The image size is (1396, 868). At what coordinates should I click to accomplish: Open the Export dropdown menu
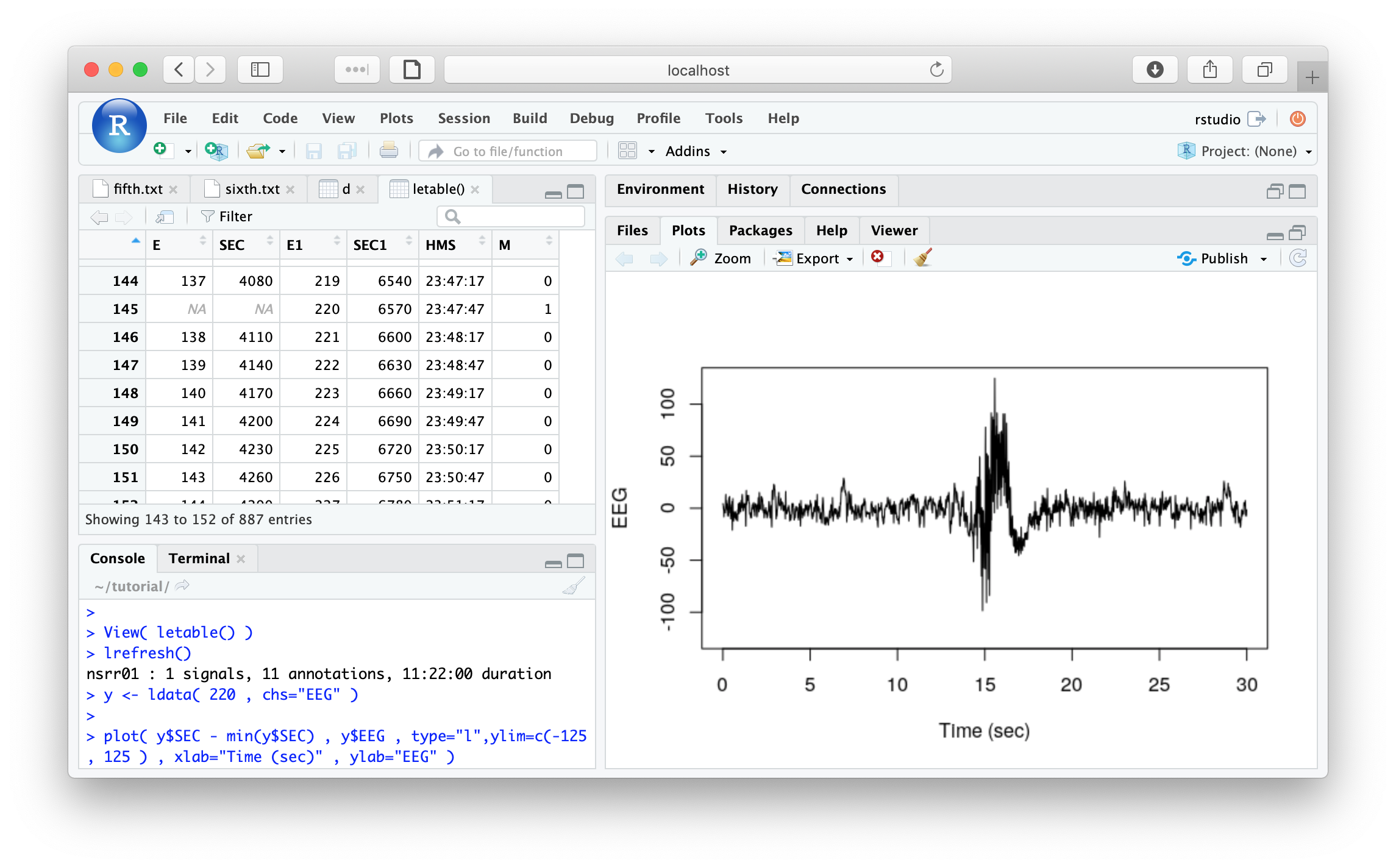pyautogui.click(x=816, y=258)
